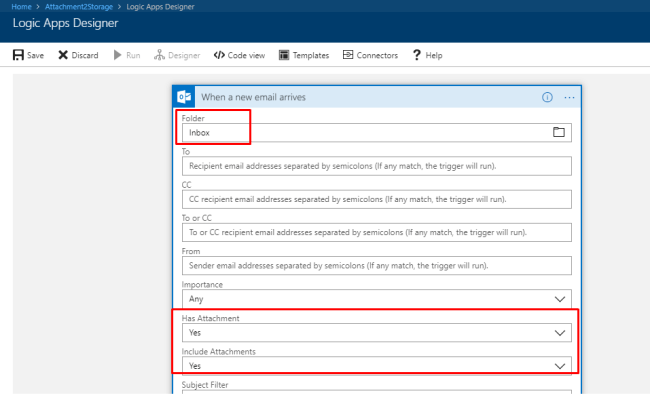Open trigger info circle icon
Screen dimensions: 650x404
pos(547,97)
